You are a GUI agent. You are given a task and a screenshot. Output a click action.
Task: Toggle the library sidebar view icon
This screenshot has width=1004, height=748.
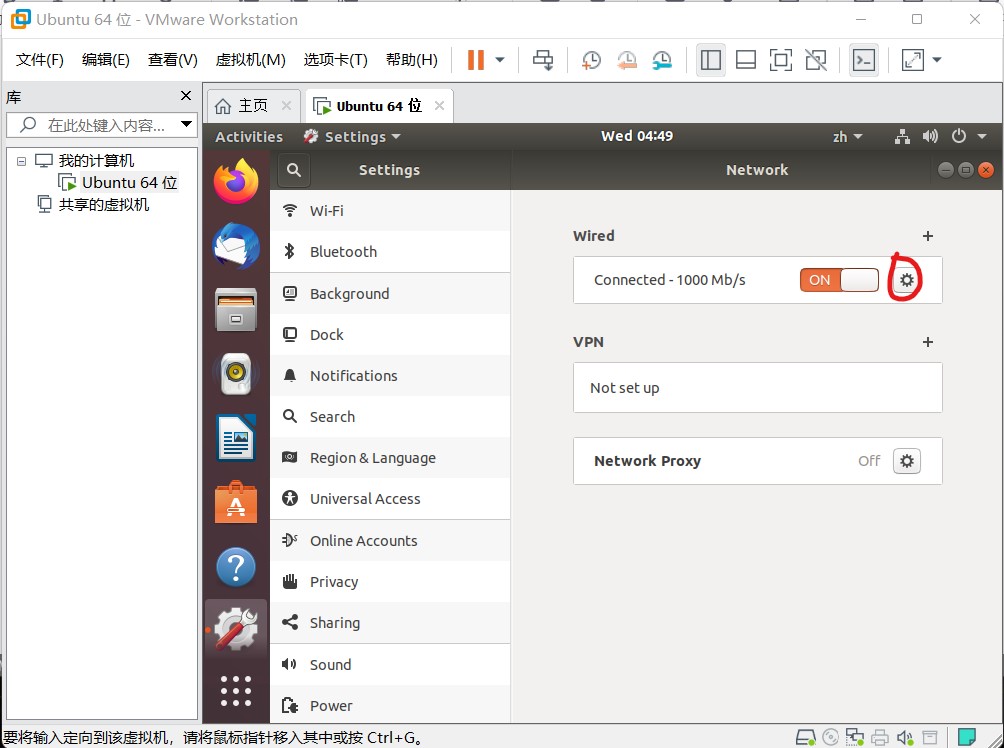click(x=711, y=60)
